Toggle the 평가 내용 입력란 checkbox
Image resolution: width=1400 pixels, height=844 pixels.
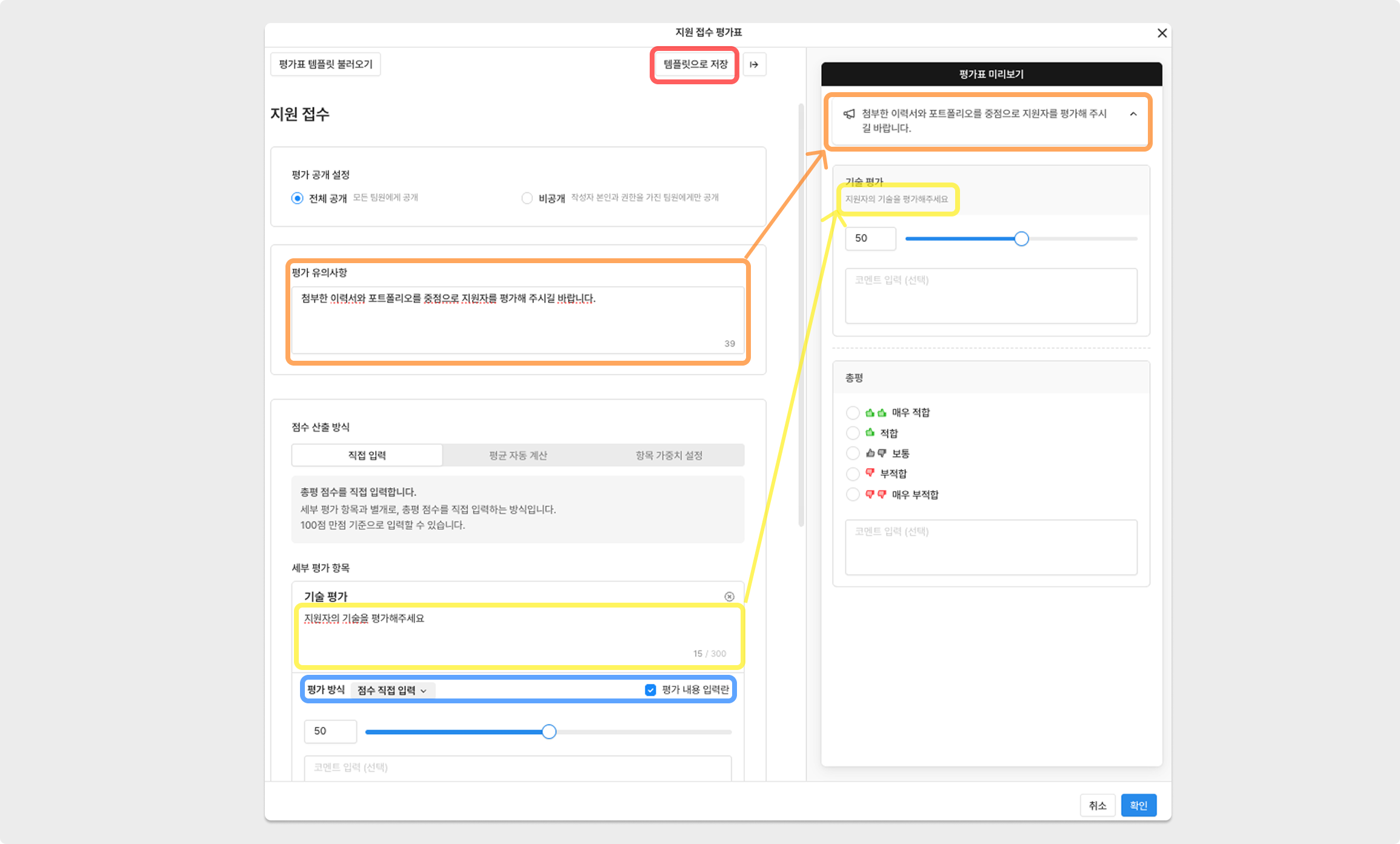pyautogui.click(x=650, y=690)
